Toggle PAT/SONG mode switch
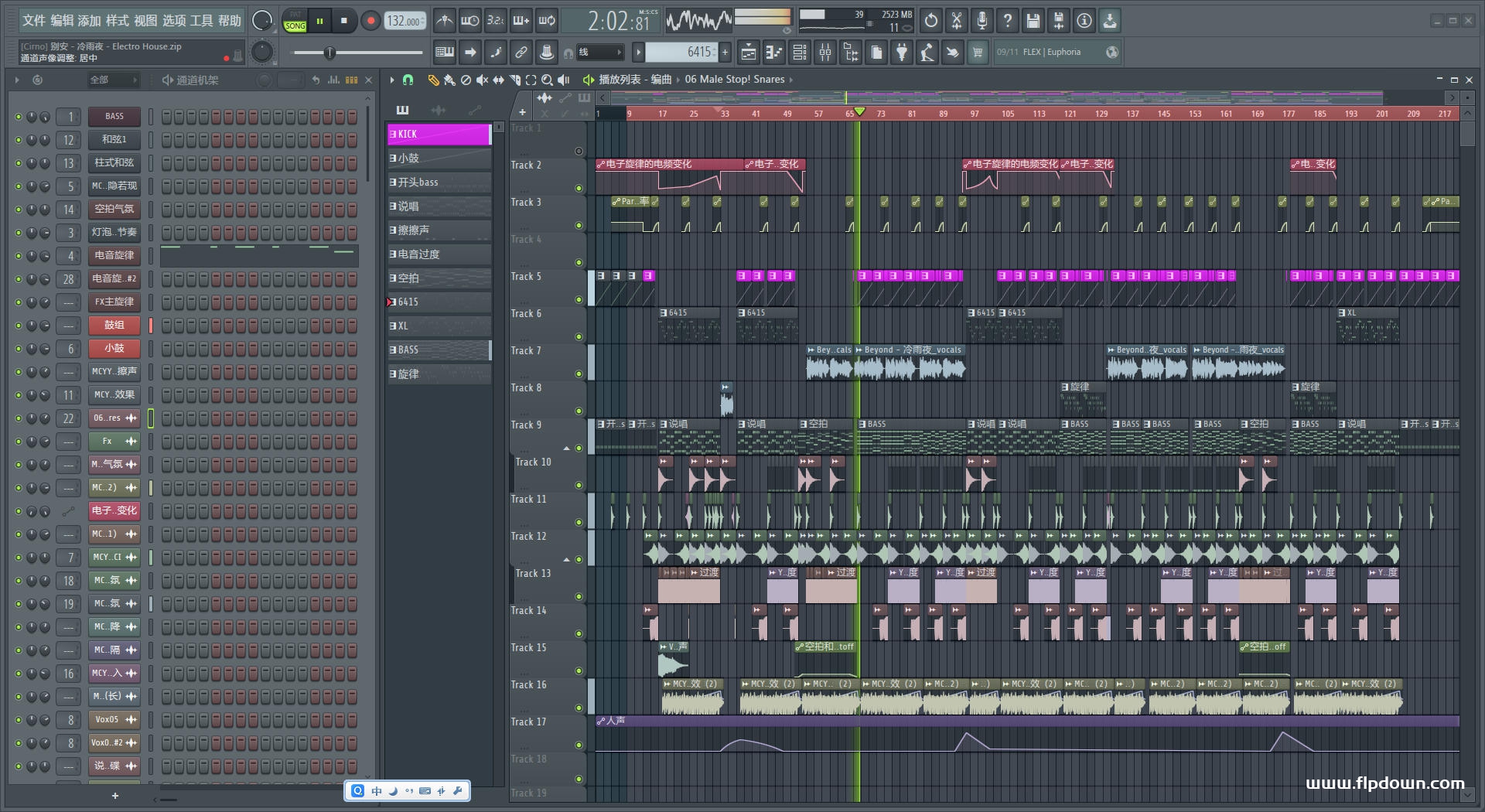The height and width of the screenshot is (812, 1485). 295,21
